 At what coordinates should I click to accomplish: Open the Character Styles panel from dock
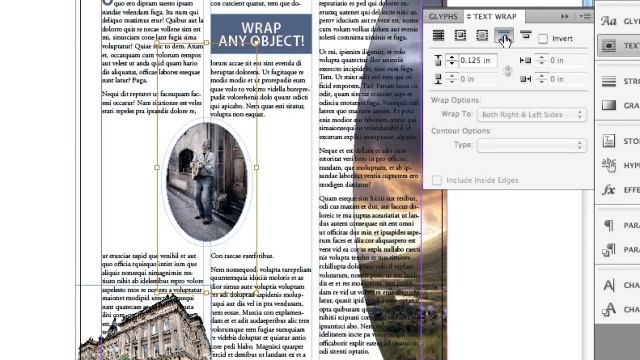(618, 309)
